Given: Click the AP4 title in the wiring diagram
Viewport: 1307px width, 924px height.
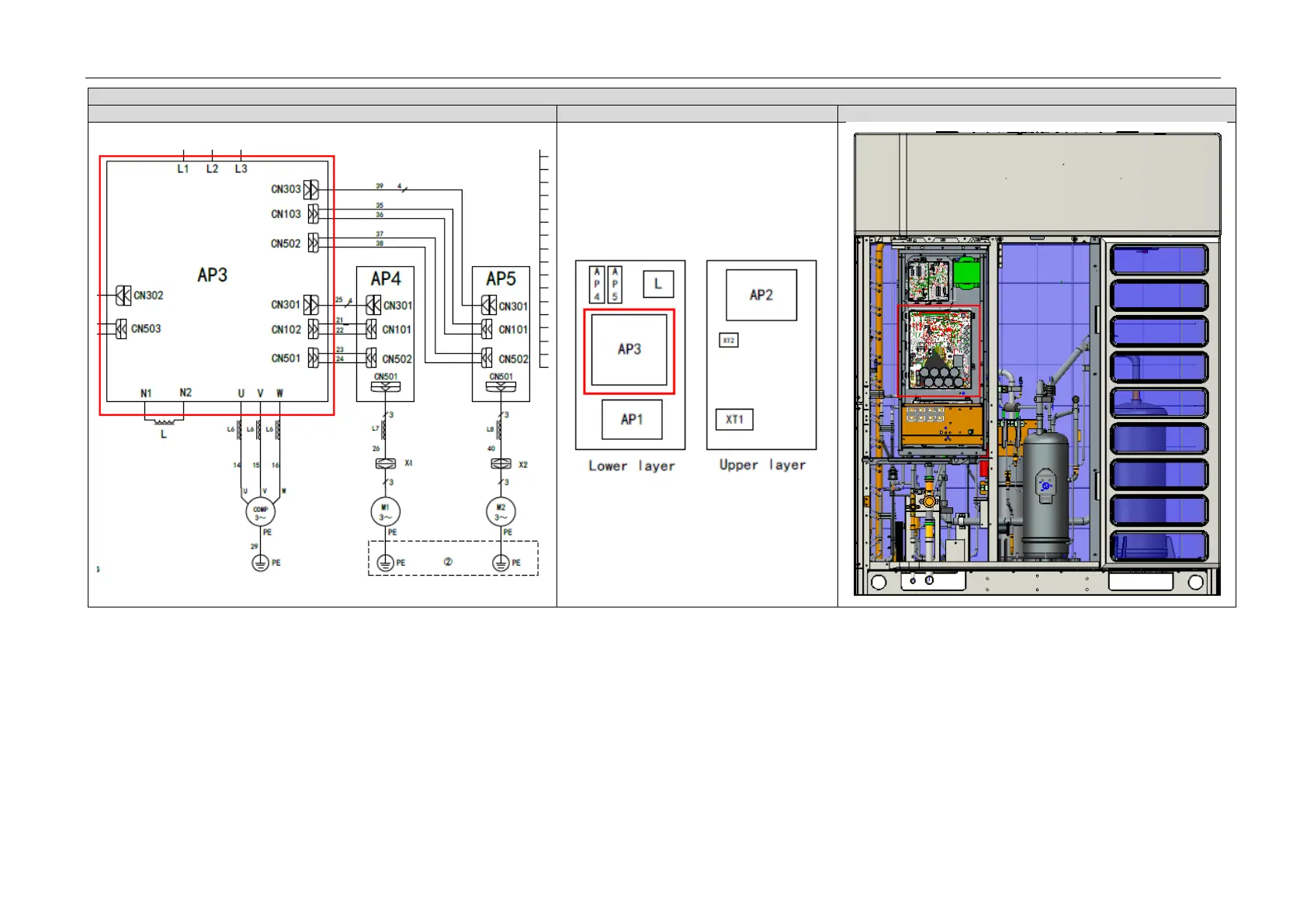Looking at the screenshot, I should click(x=386, y=279).
